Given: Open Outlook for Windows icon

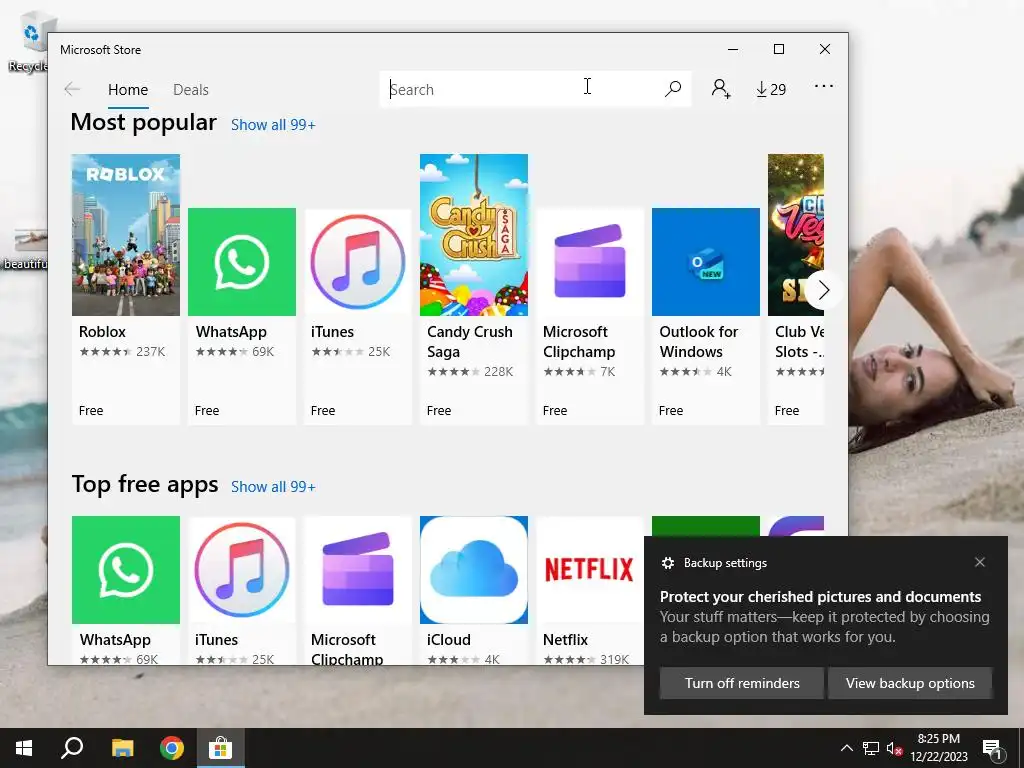Looking at the screenshot, I should pyautogui.click(x=706, y=262).
